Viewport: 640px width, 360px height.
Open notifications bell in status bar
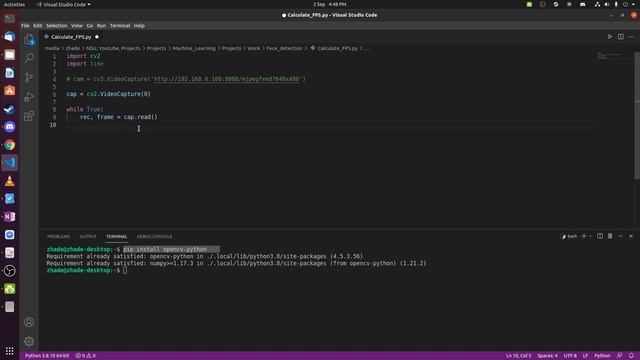(x=631, y=356)
